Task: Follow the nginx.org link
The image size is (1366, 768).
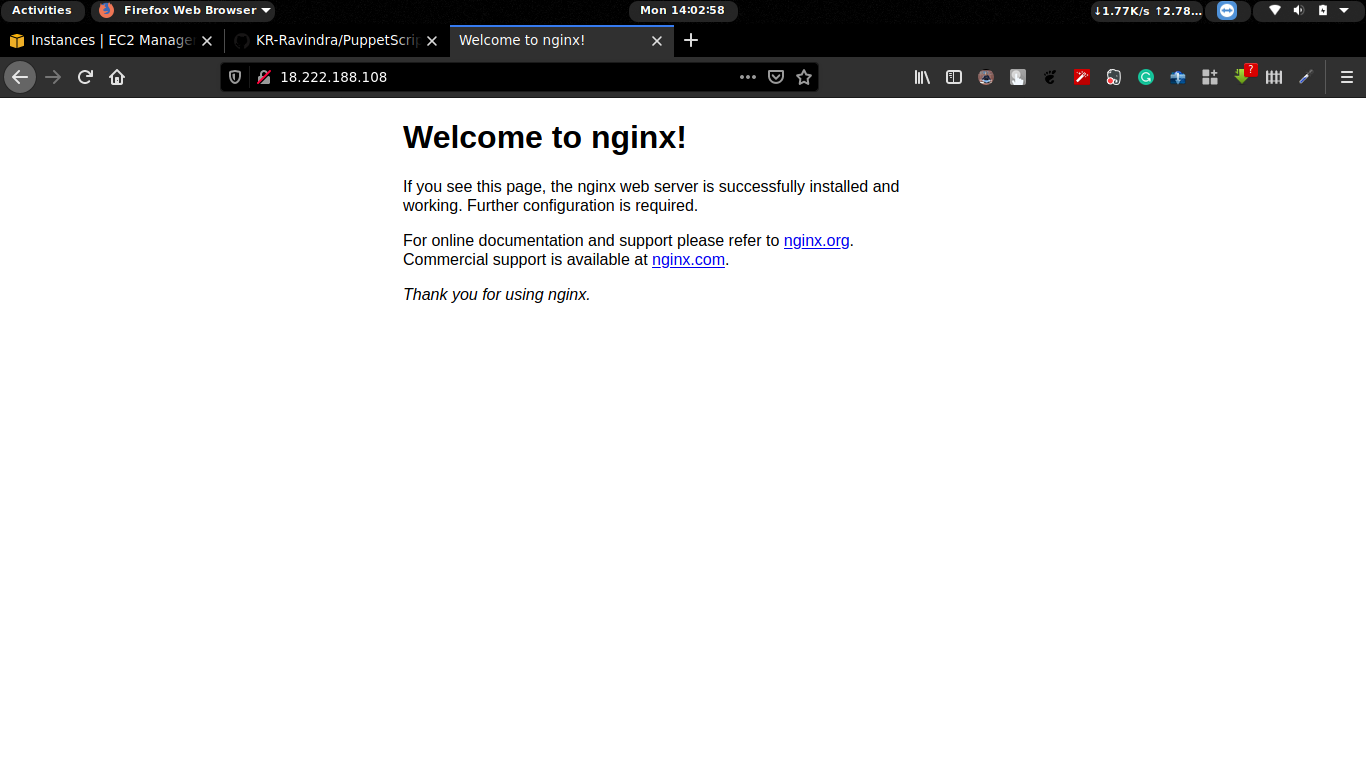Action: [x=816, y=240]
